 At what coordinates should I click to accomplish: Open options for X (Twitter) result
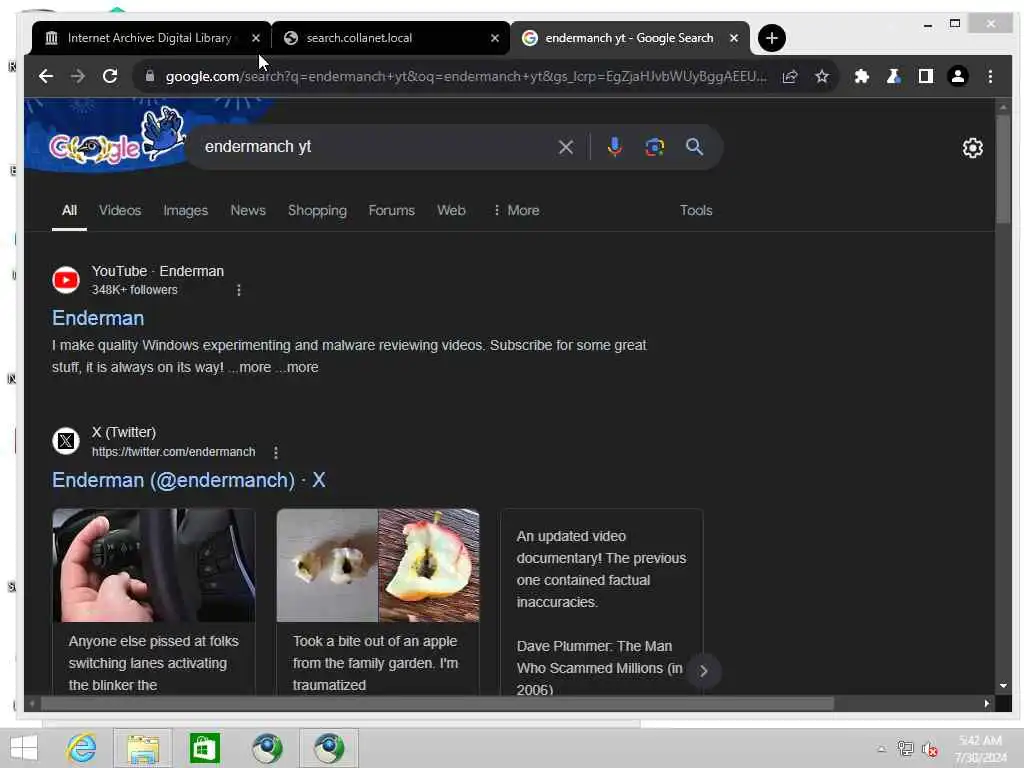click(276, 452)
